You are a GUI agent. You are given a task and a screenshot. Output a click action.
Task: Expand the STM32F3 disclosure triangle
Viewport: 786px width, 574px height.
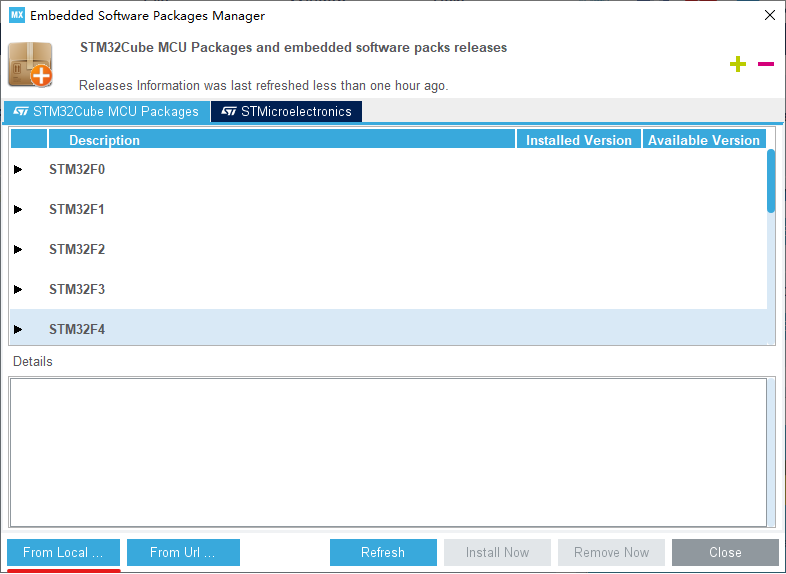pos(18,290)
